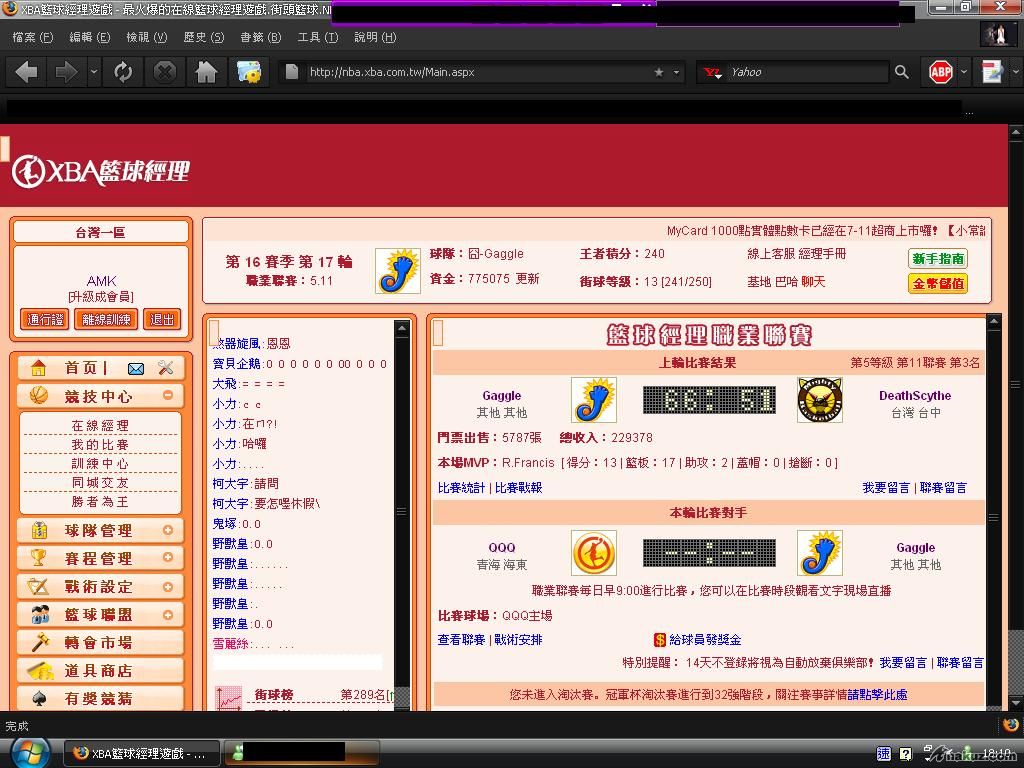Open history dropdown next to forward button

(94, 72)
